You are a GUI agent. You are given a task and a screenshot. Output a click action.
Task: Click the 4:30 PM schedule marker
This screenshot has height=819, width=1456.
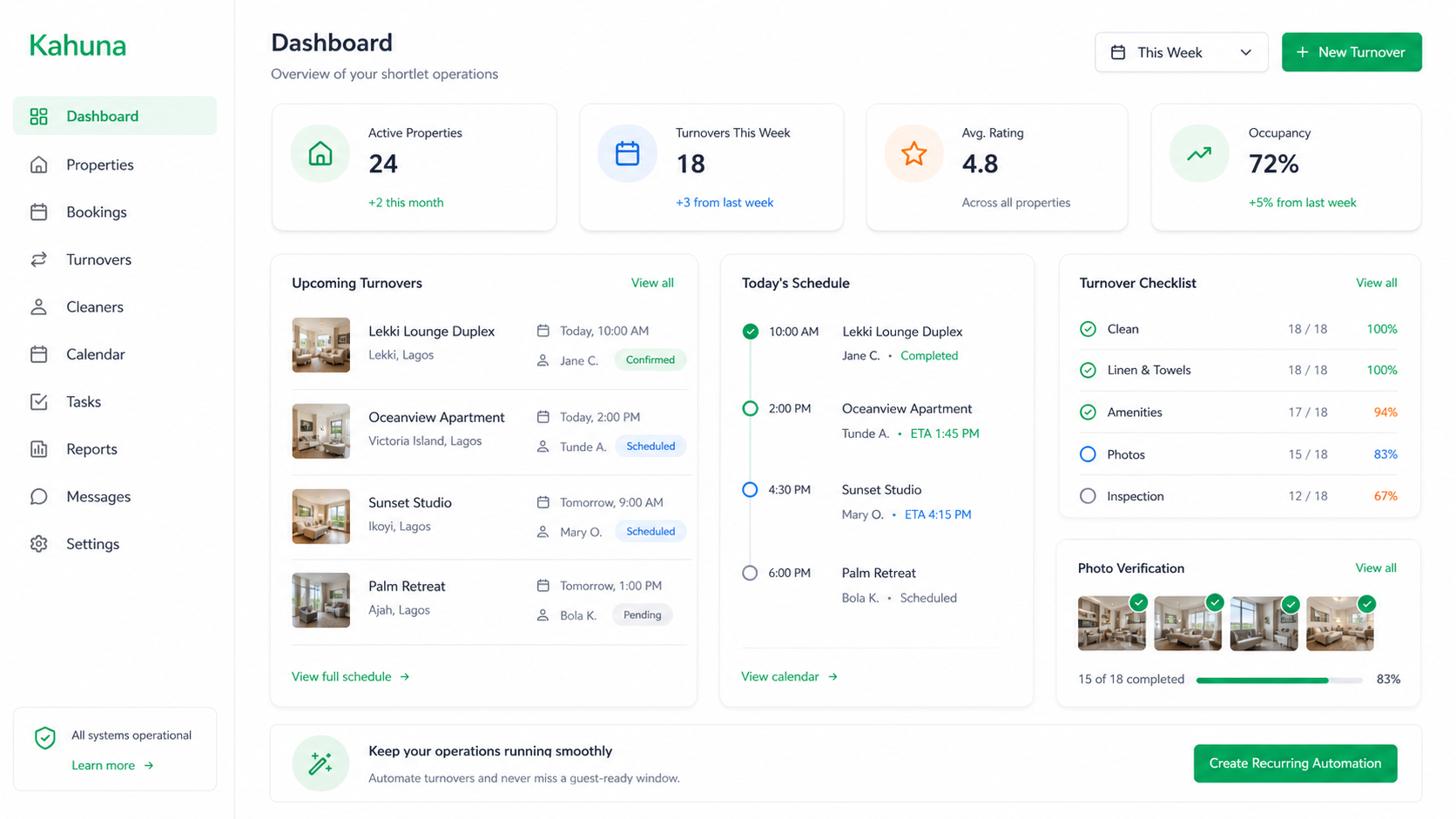point(750,489)
